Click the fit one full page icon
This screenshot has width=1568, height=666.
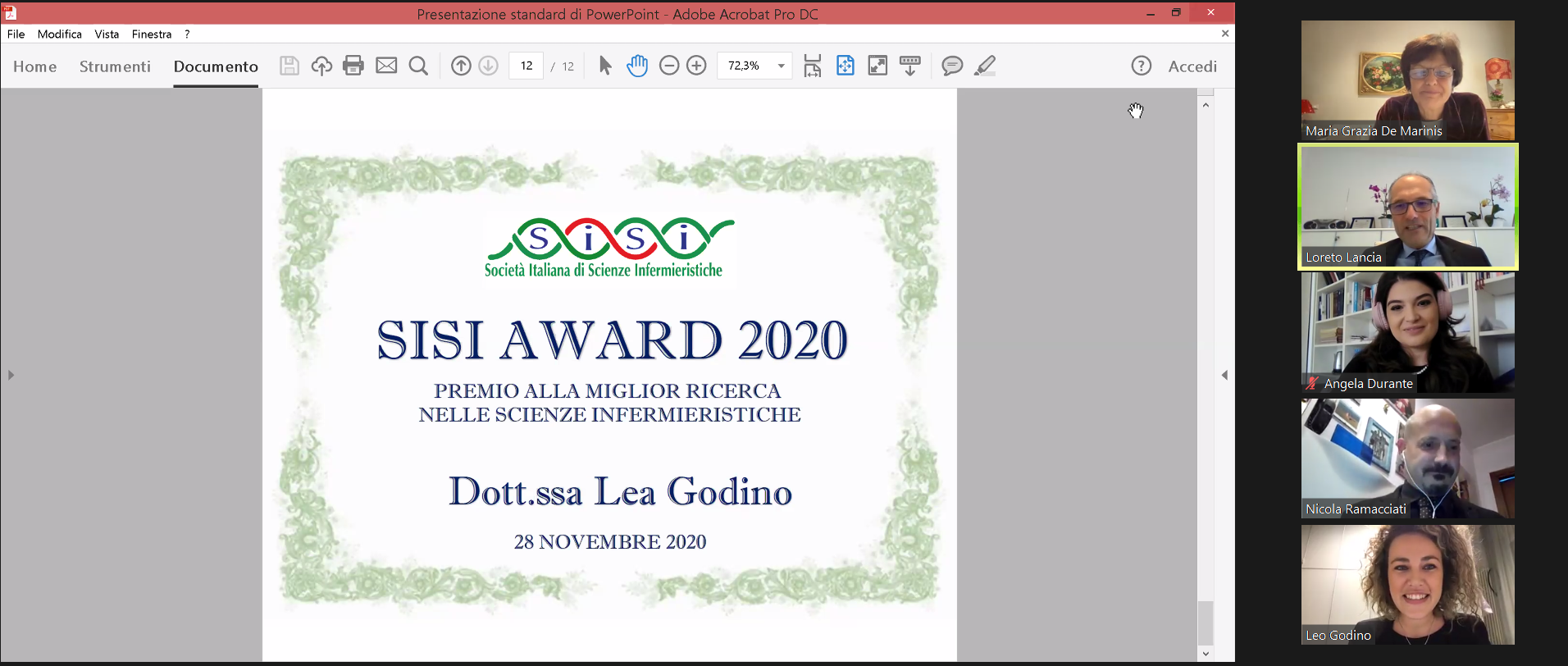click(846, 66)
